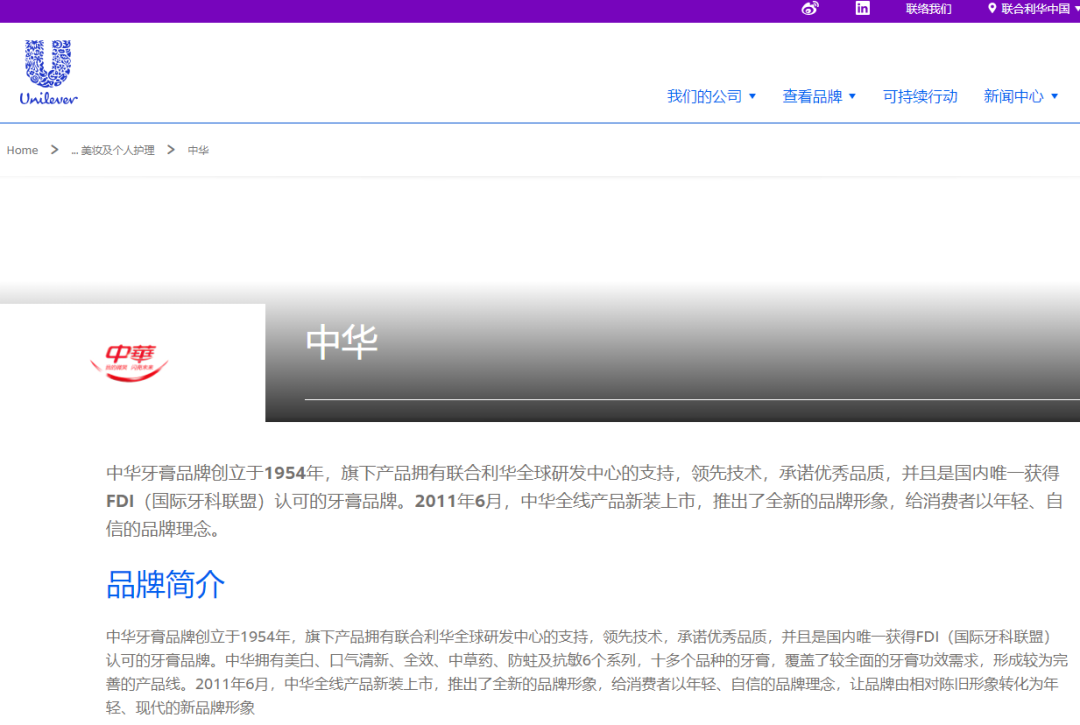
Task: Click the Unilever logo
Action: click(x=46, y=70)
